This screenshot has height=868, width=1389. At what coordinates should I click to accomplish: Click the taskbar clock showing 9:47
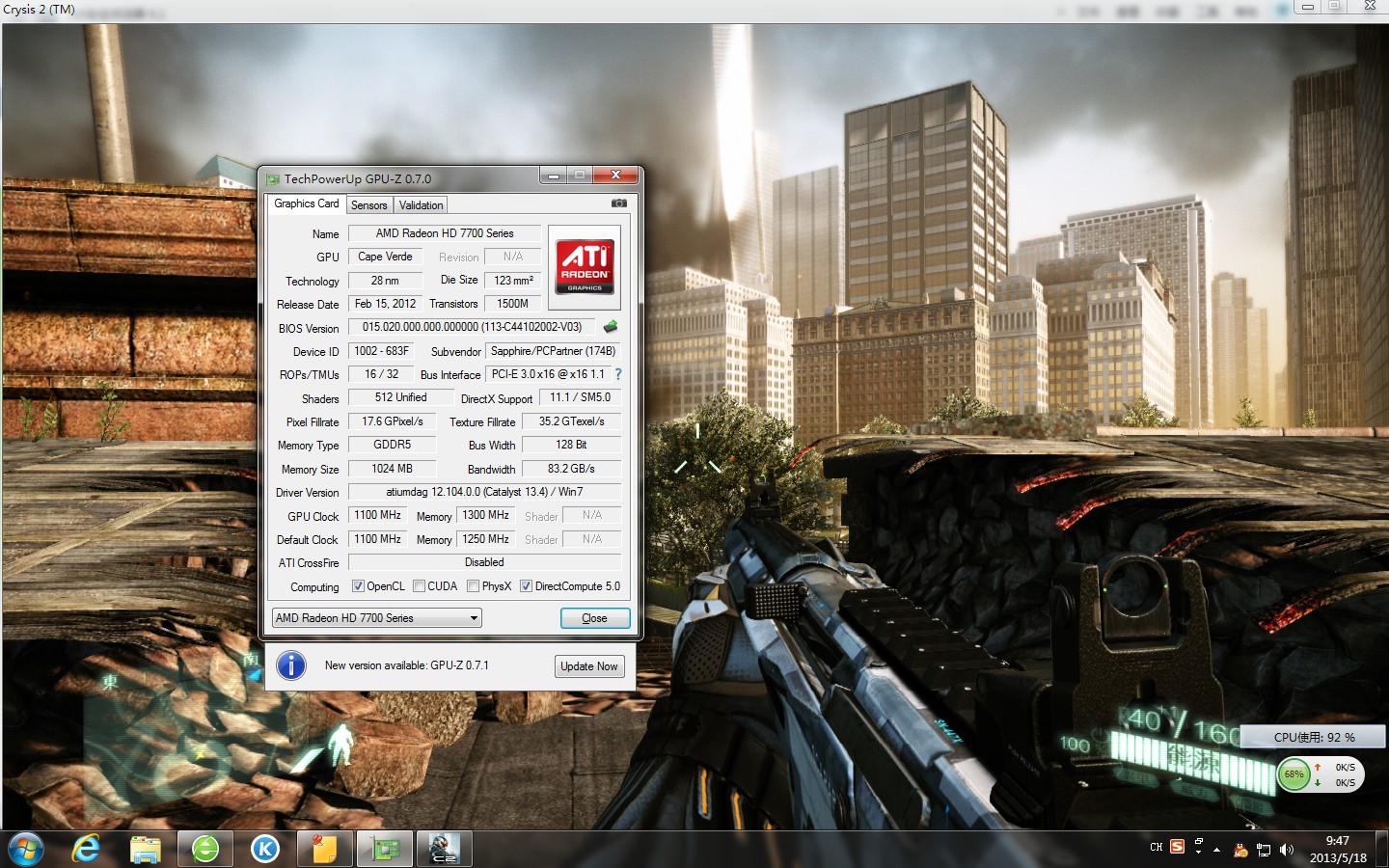(x=1338, y=849)
